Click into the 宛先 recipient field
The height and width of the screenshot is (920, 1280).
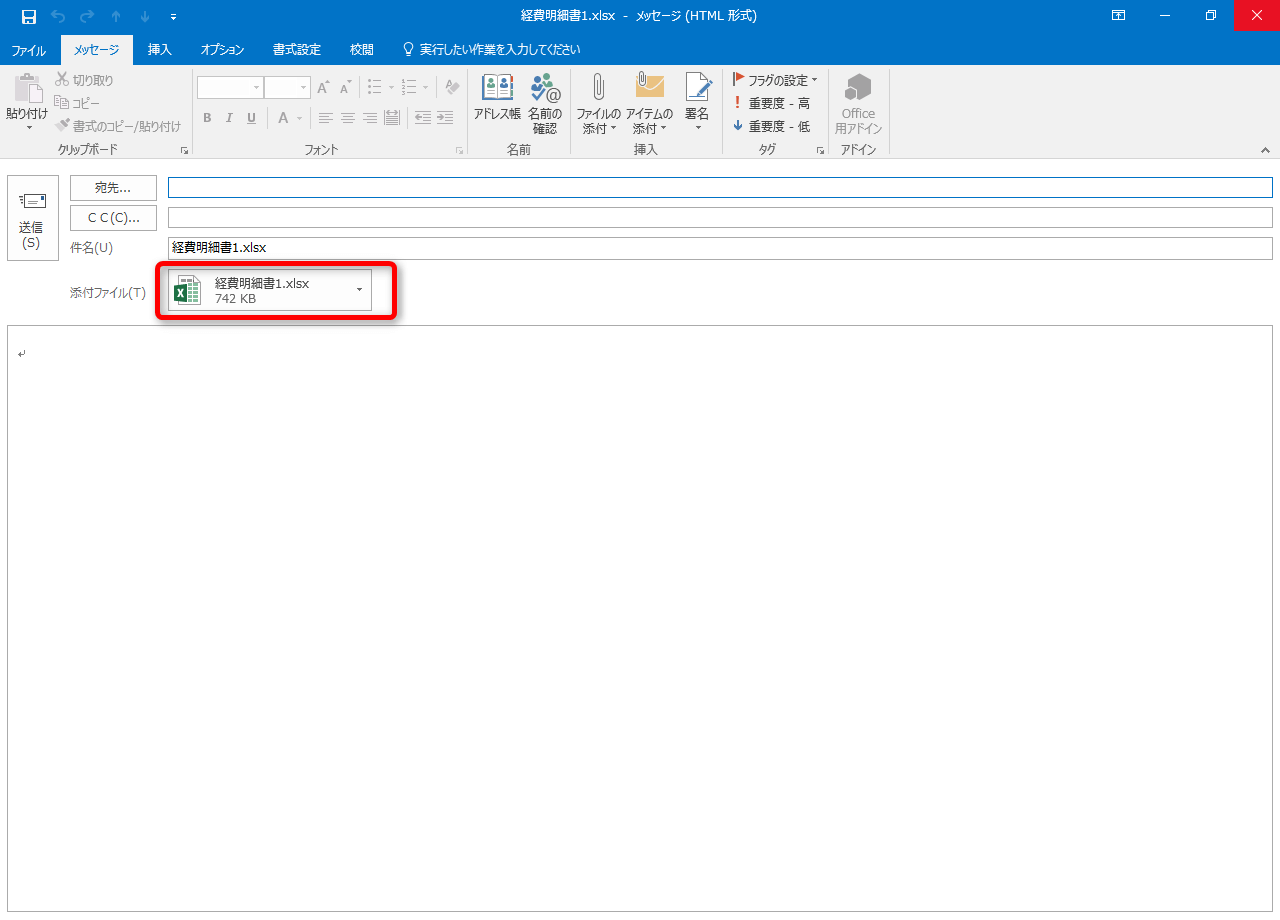pyautogui.click(x=720, y=188)
